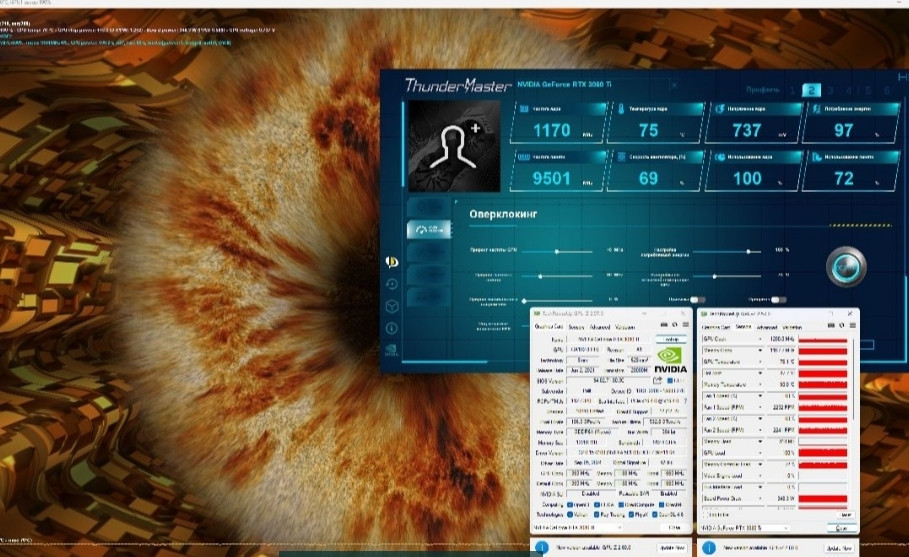The height and width of the screenshot is (557, 909).
Task: Click the thermometer icon on core temperature tile
Action: 621,108
